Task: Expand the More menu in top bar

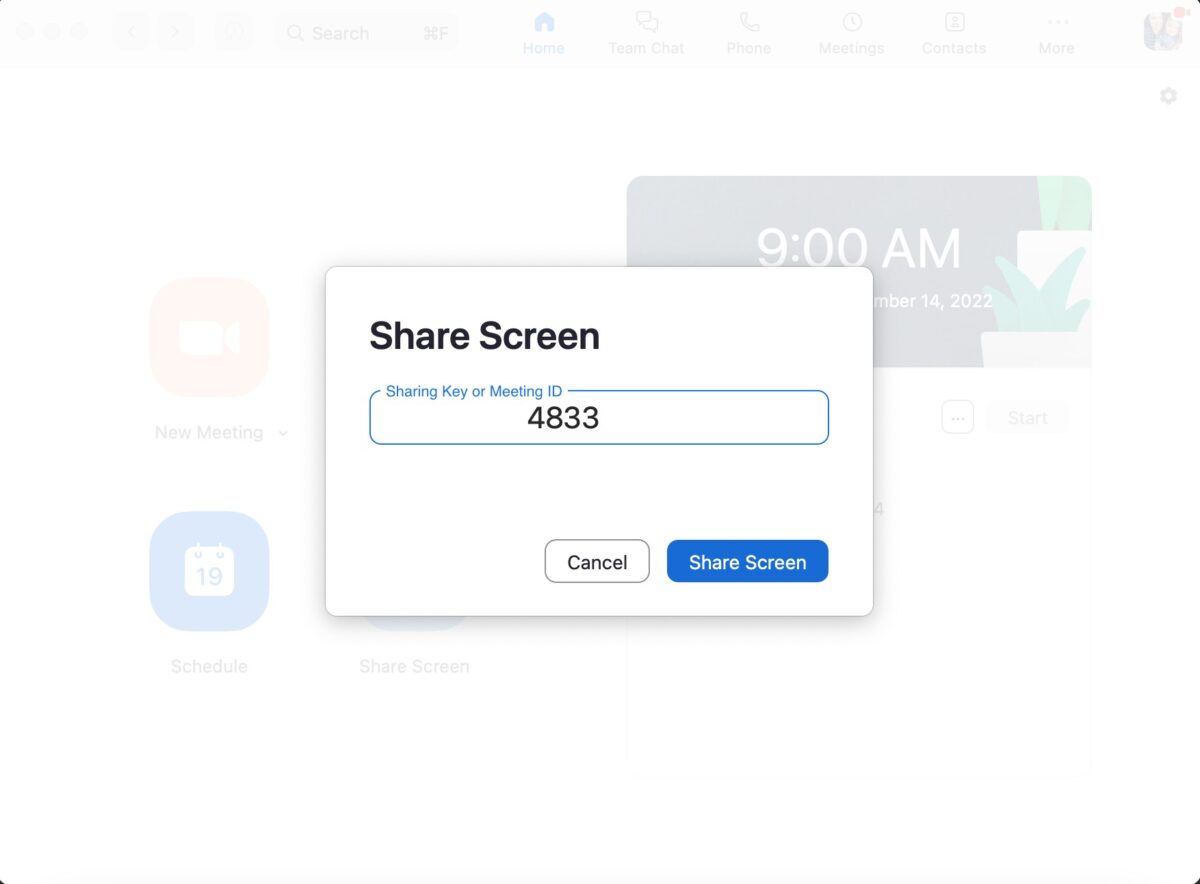Action: tap(1056, 33)
